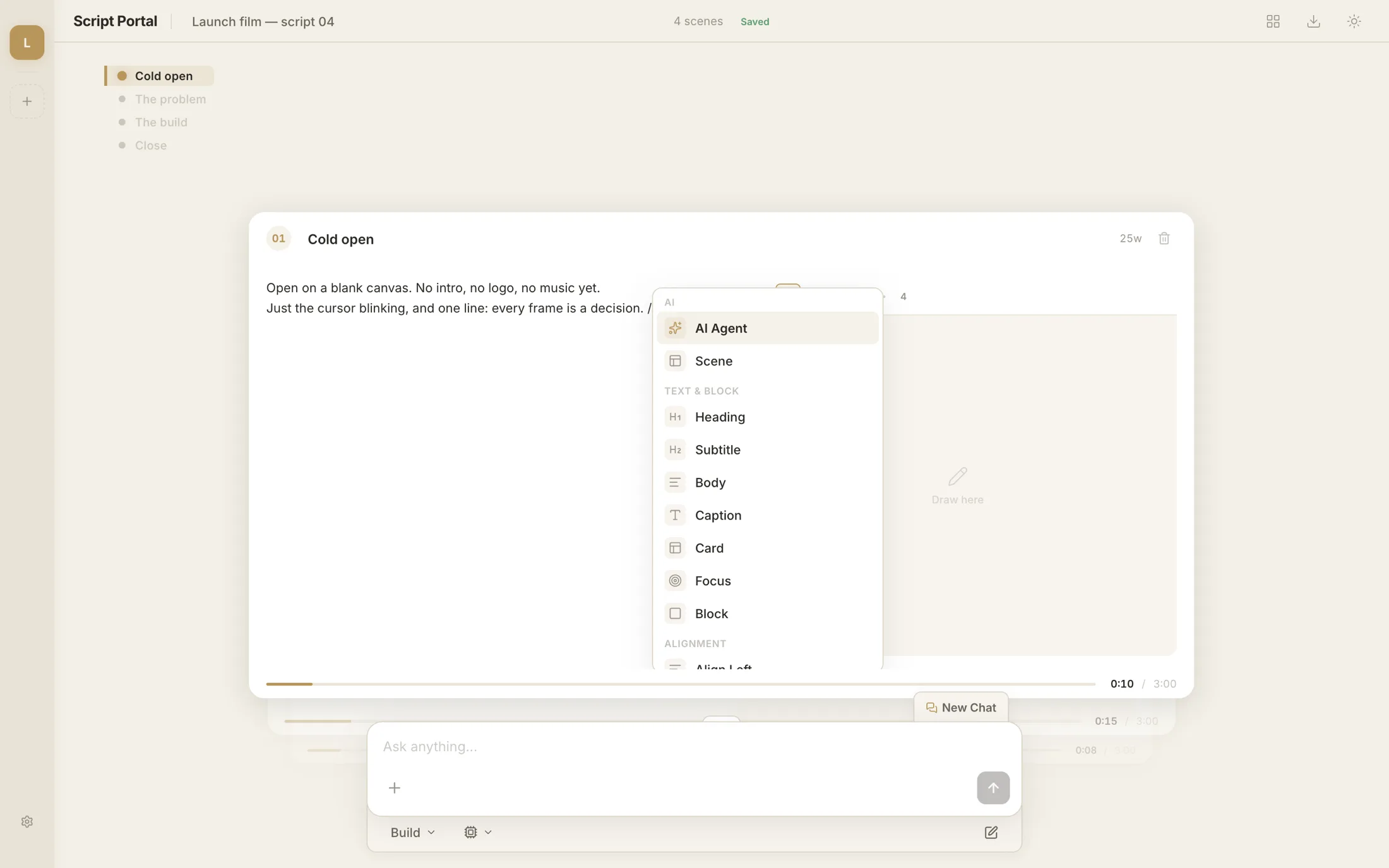This screenshot has width=1389, height=868.
Task: Start a New Chat
Action: [960, 707]
